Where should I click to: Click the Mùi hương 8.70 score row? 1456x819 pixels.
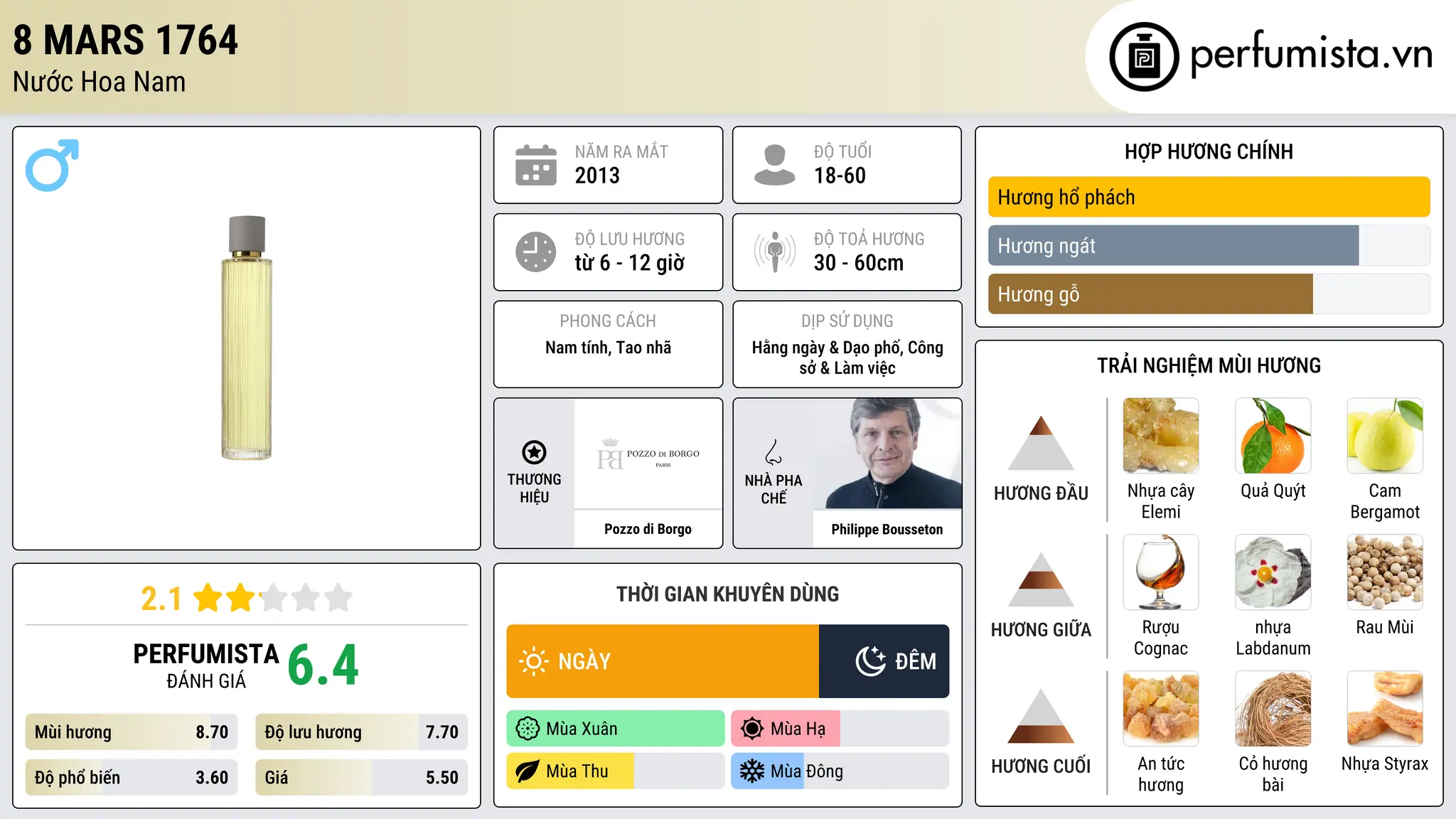pyautogui.click(x=132, y=732)
